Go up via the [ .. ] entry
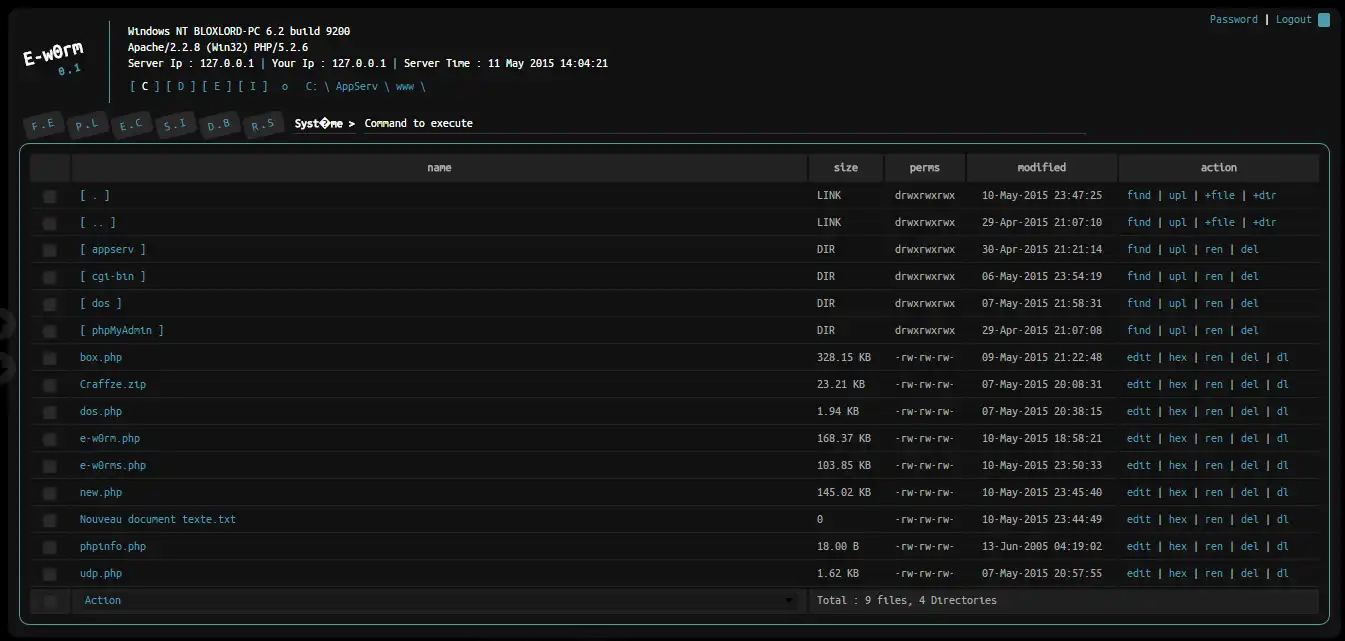Viewport: 1345px width, 641px height. [98, 222]
